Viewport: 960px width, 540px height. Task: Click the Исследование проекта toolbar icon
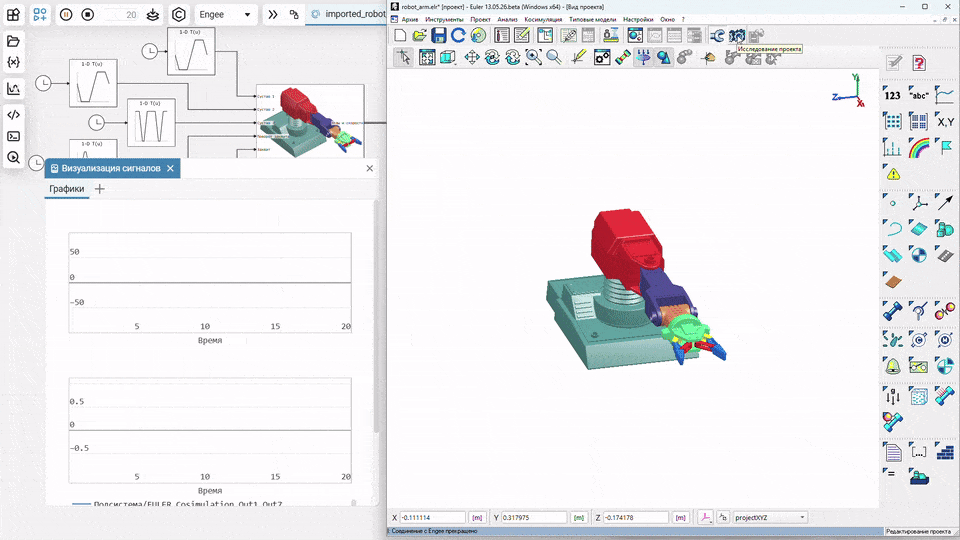(x=737, y=36)
